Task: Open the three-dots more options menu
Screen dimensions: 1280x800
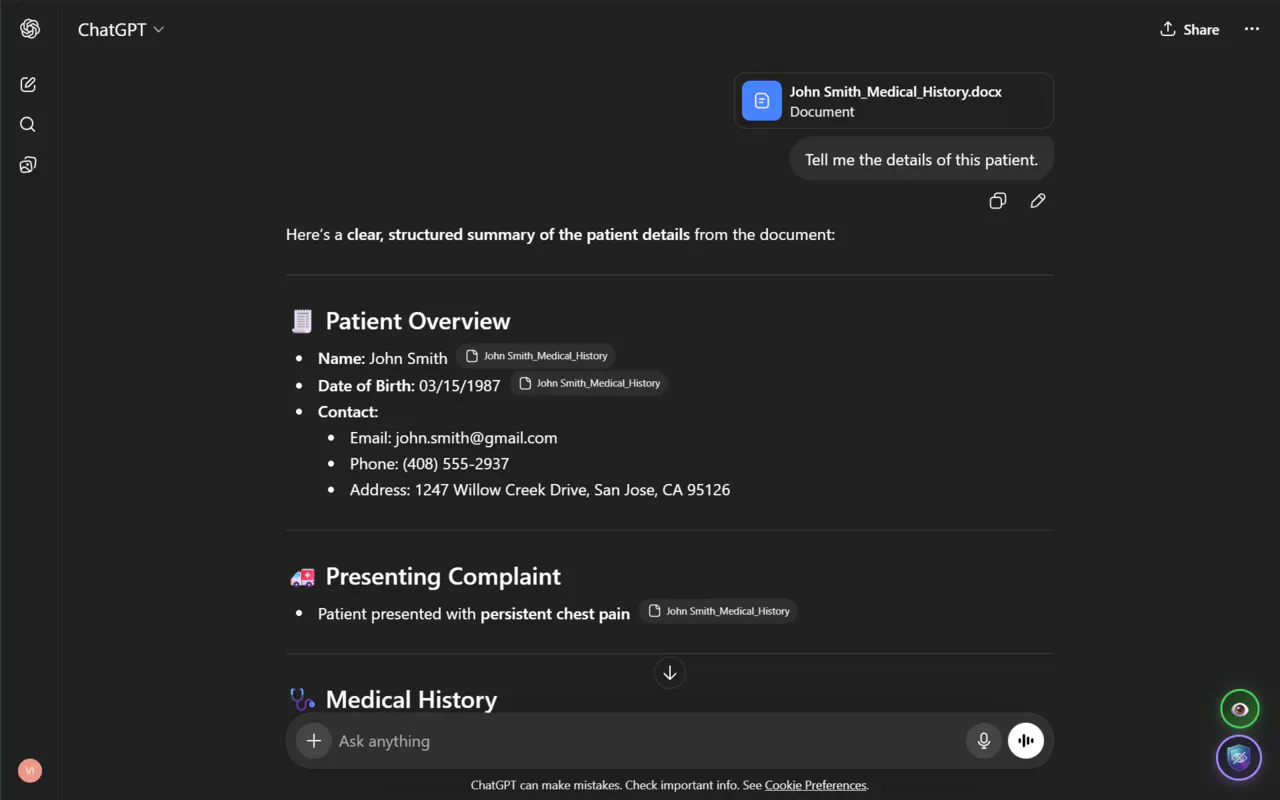Action: point(1252,30)
